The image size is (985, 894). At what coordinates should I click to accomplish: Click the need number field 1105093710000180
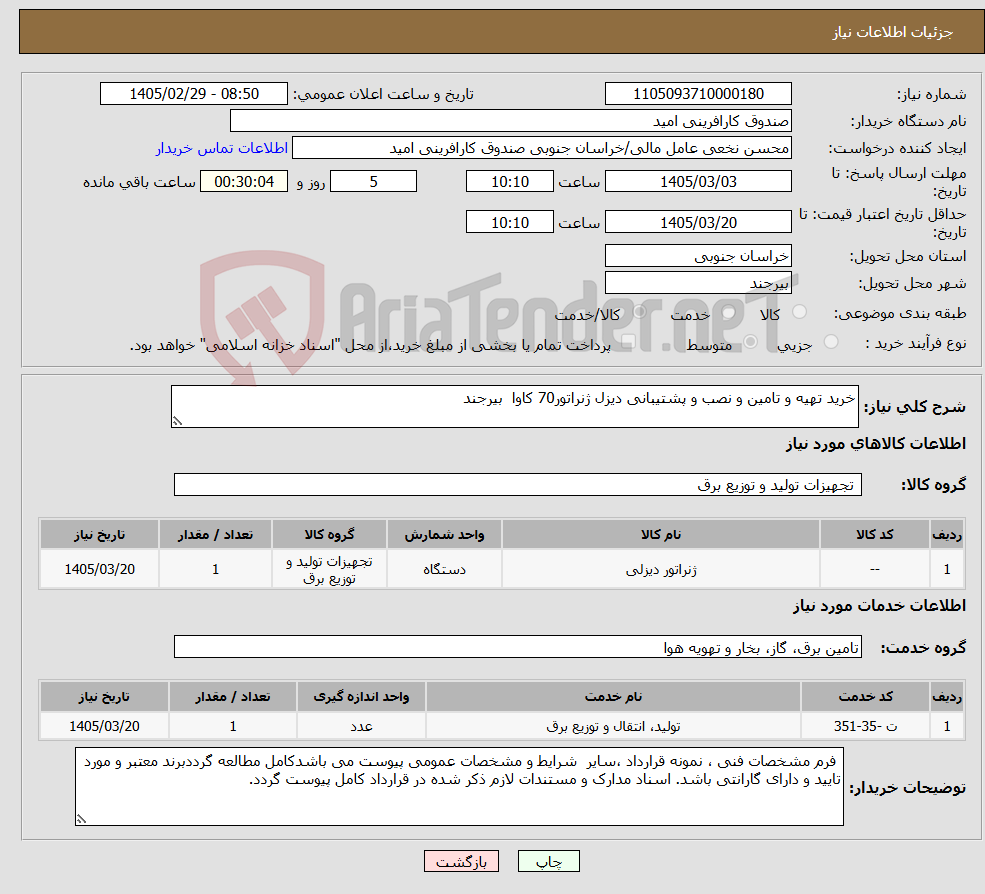coord(698,94)
